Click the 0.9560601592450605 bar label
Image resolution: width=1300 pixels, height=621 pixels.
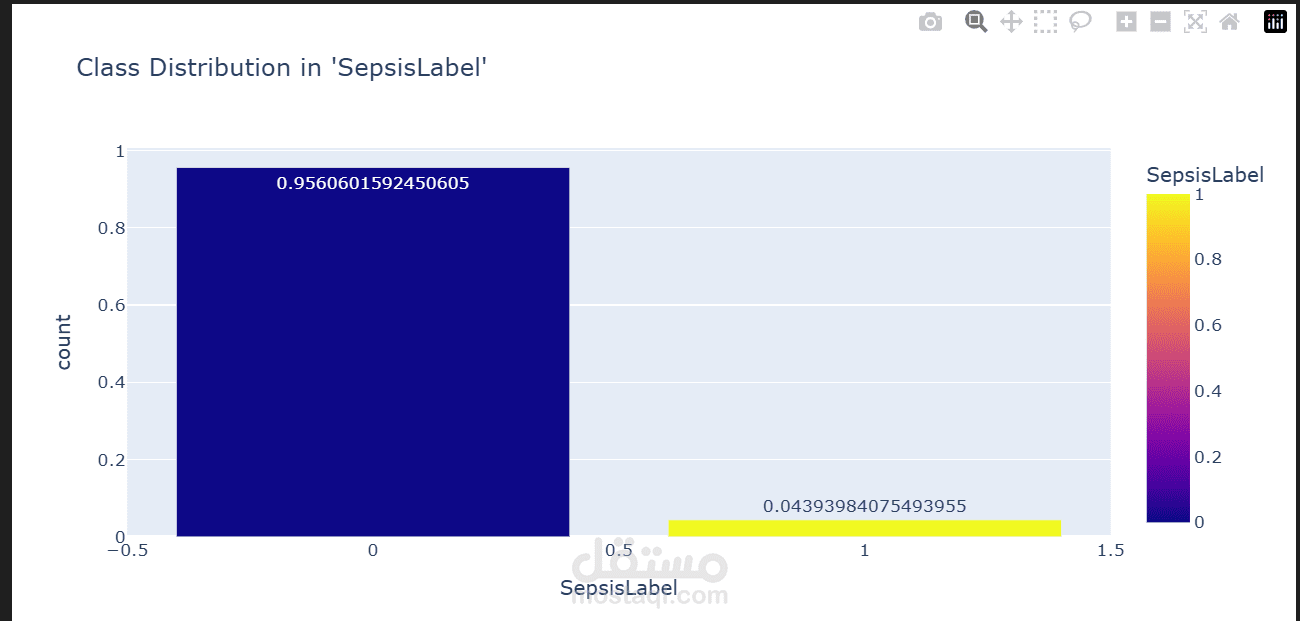coord(373,184)
